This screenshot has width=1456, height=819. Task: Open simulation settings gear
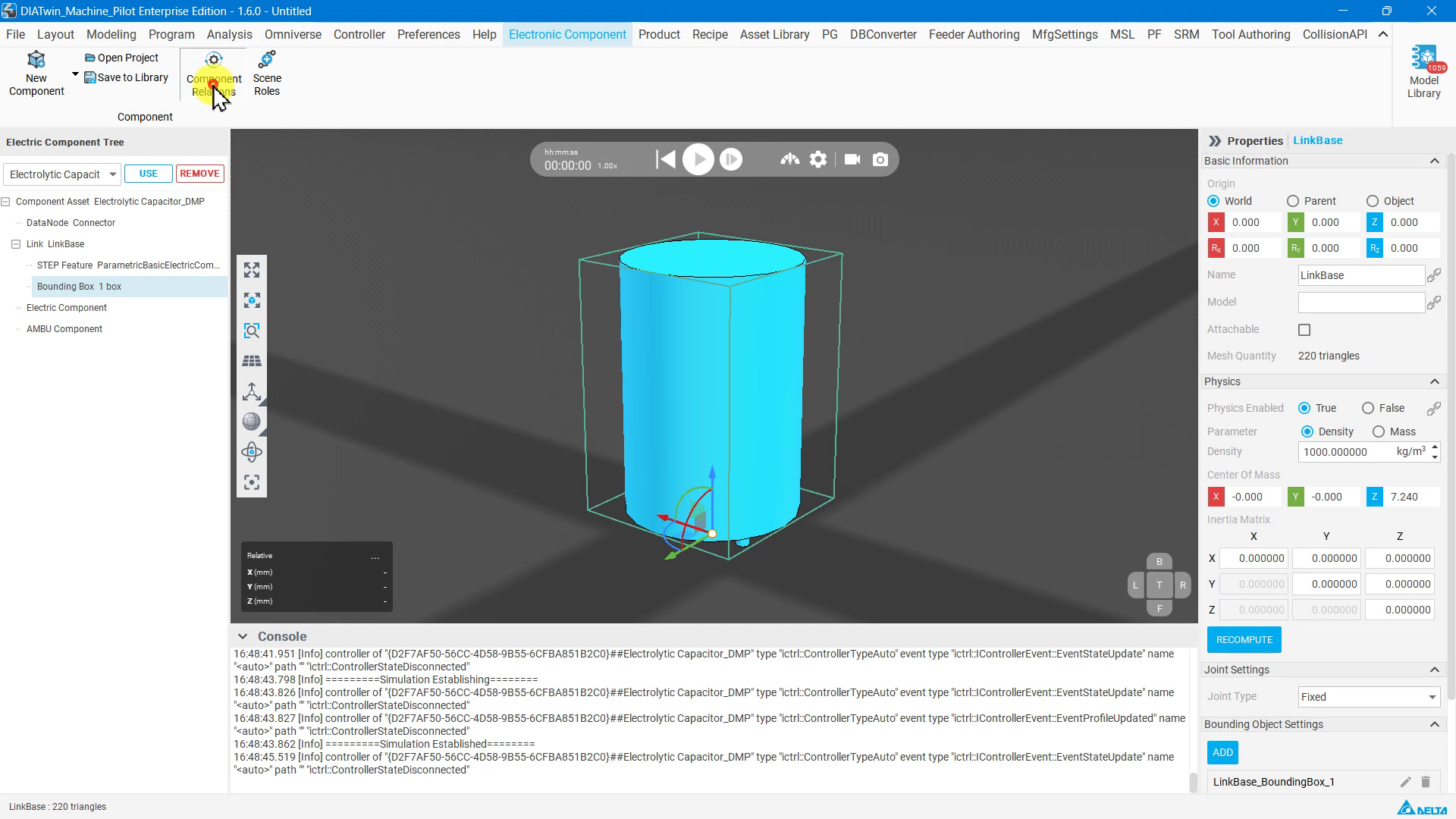point(818,159)
